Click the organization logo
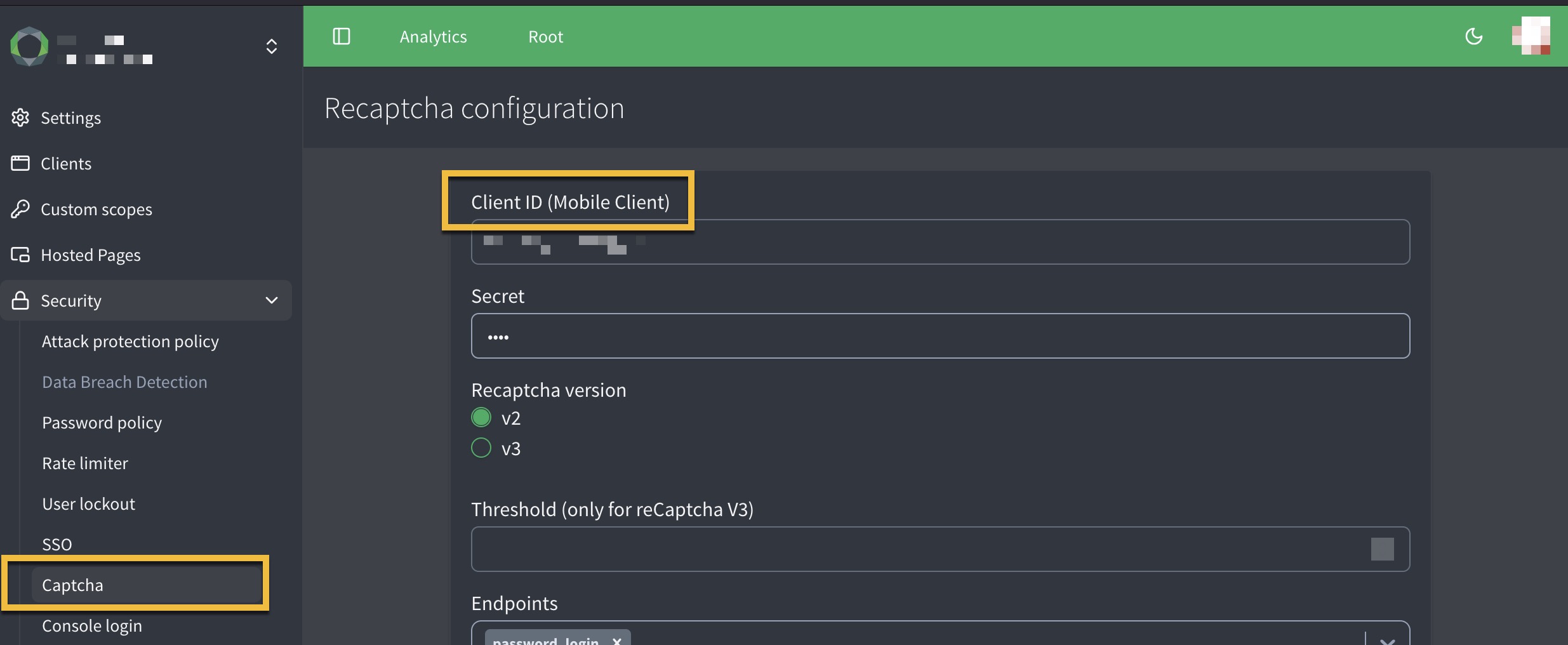 29,46
